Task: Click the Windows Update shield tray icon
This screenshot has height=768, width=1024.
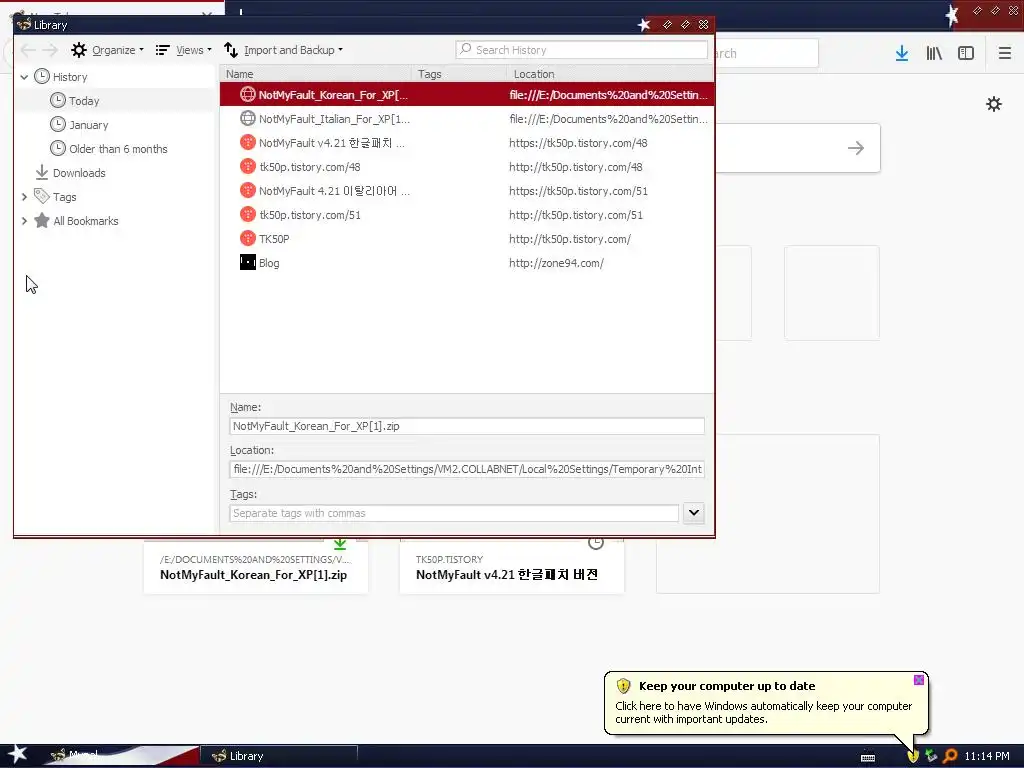Action: [913, 756]
